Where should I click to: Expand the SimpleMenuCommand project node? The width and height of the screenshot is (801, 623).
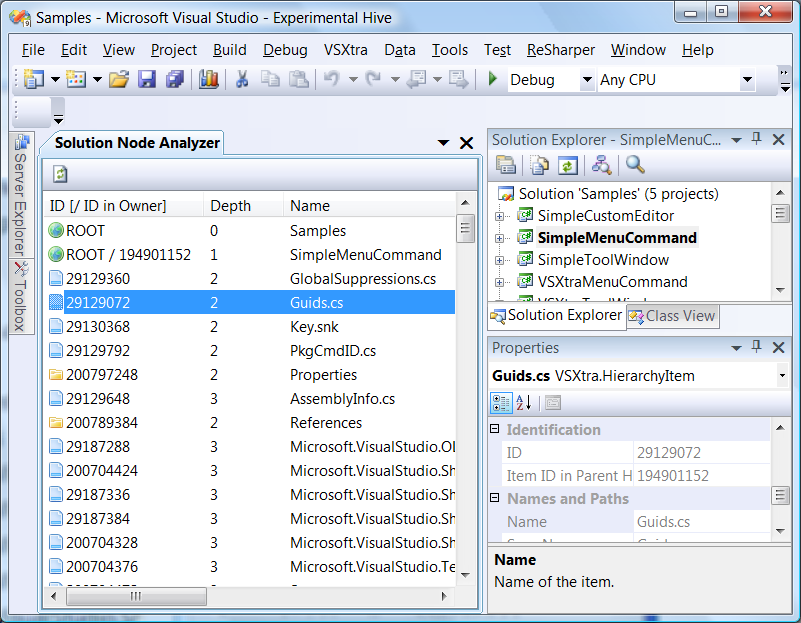point(499,238)
